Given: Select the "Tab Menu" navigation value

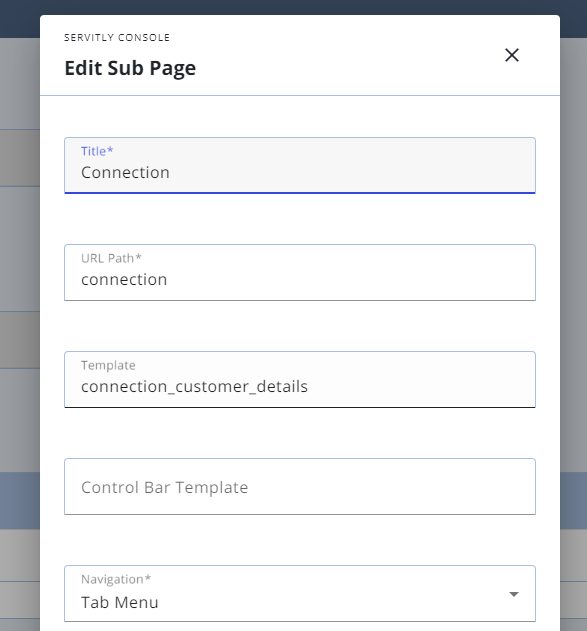Looking at the screenshot, I should (119, 602).
